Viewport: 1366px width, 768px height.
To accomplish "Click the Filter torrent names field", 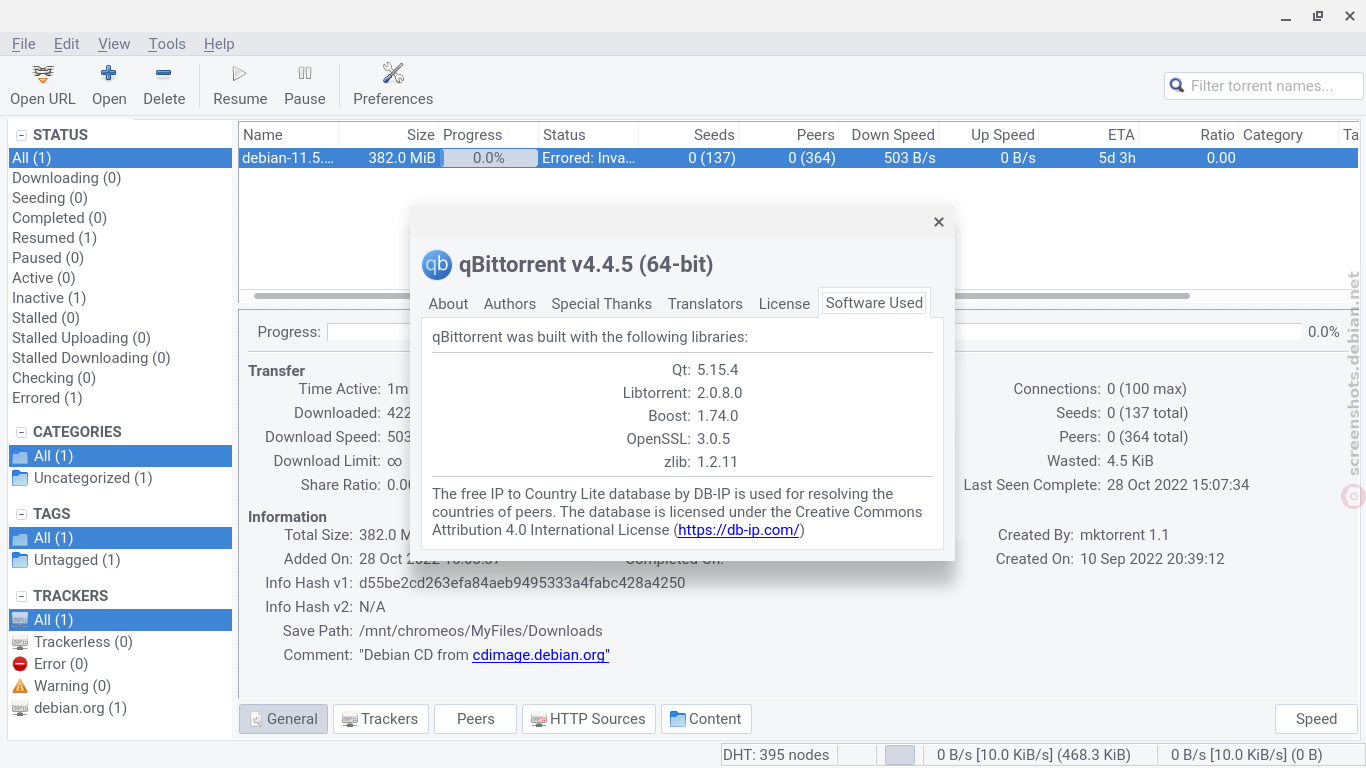I will tap(1263, 86).
